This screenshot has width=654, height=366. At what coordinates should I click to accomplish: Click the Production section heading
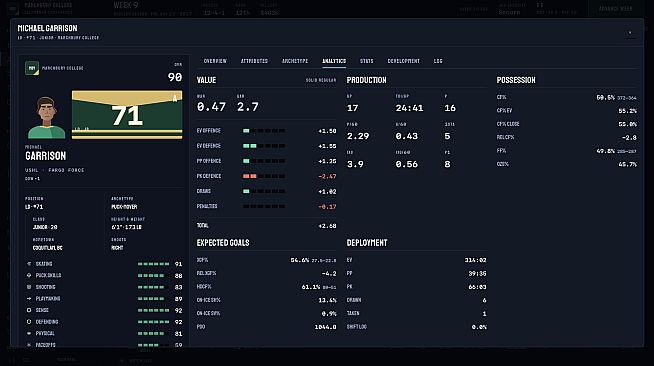point(367,80)
